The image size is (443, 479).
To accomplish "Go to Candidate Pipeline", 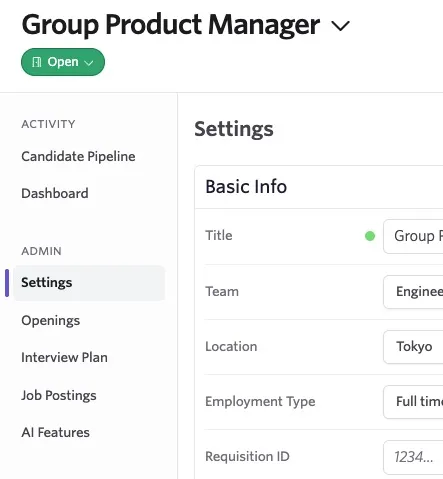I will pyautogui.click(x=78, y=156).
